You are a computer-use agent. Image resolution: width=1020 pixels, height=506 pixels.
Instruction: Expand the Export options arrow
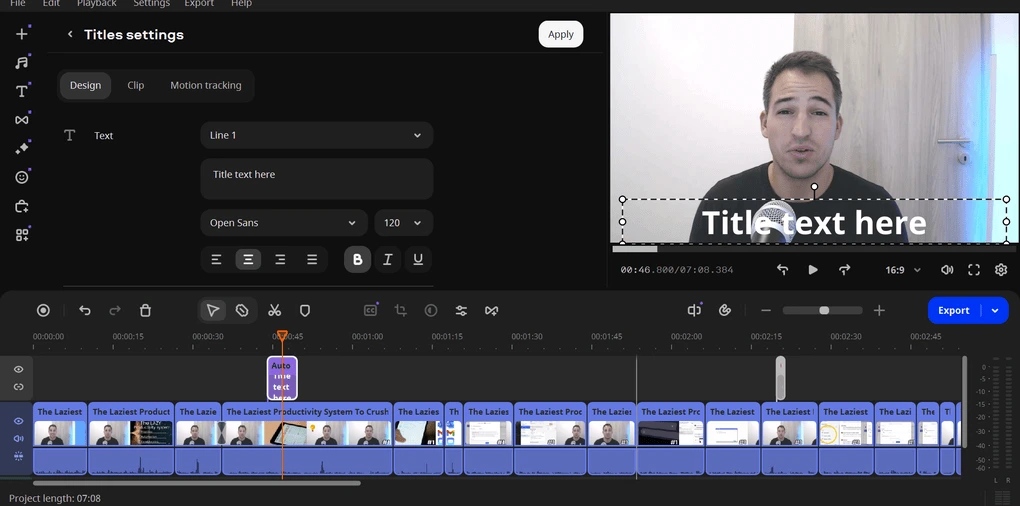[995, 310]
